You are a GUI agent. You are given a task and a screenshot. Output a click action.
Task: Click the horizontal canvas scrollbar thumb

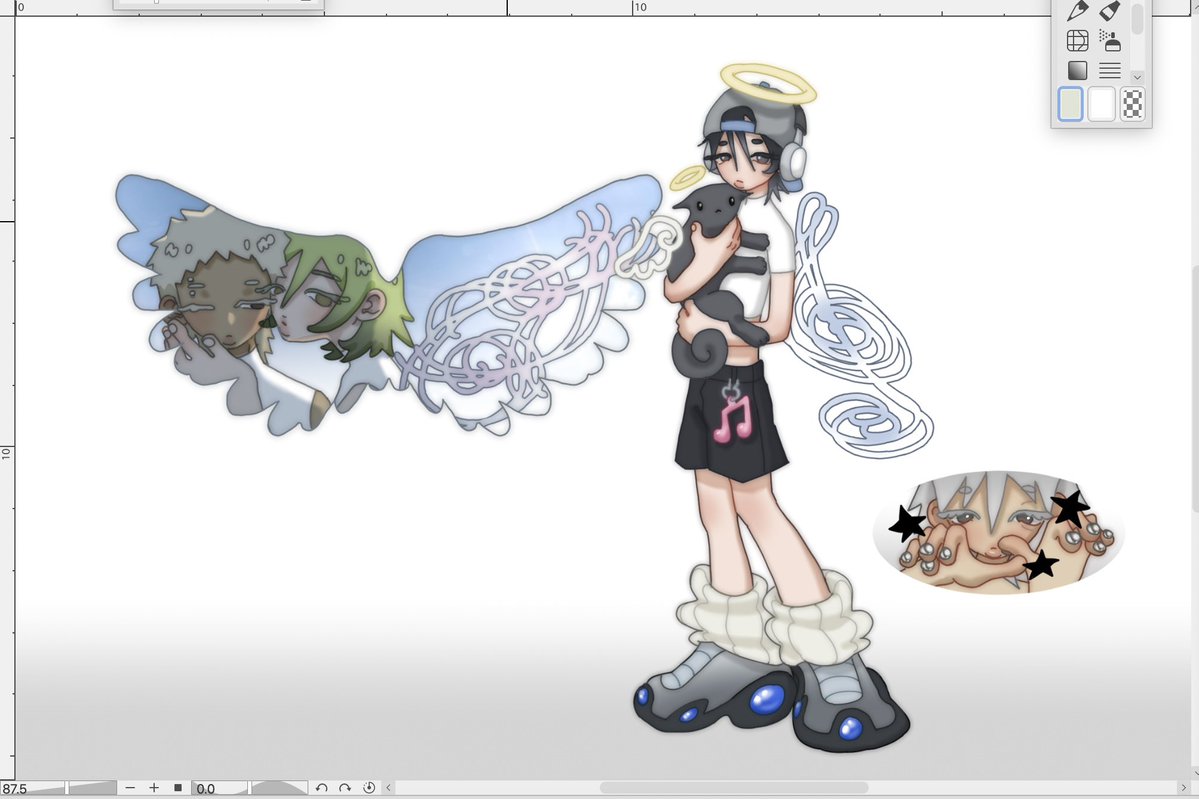click(733, 788)
